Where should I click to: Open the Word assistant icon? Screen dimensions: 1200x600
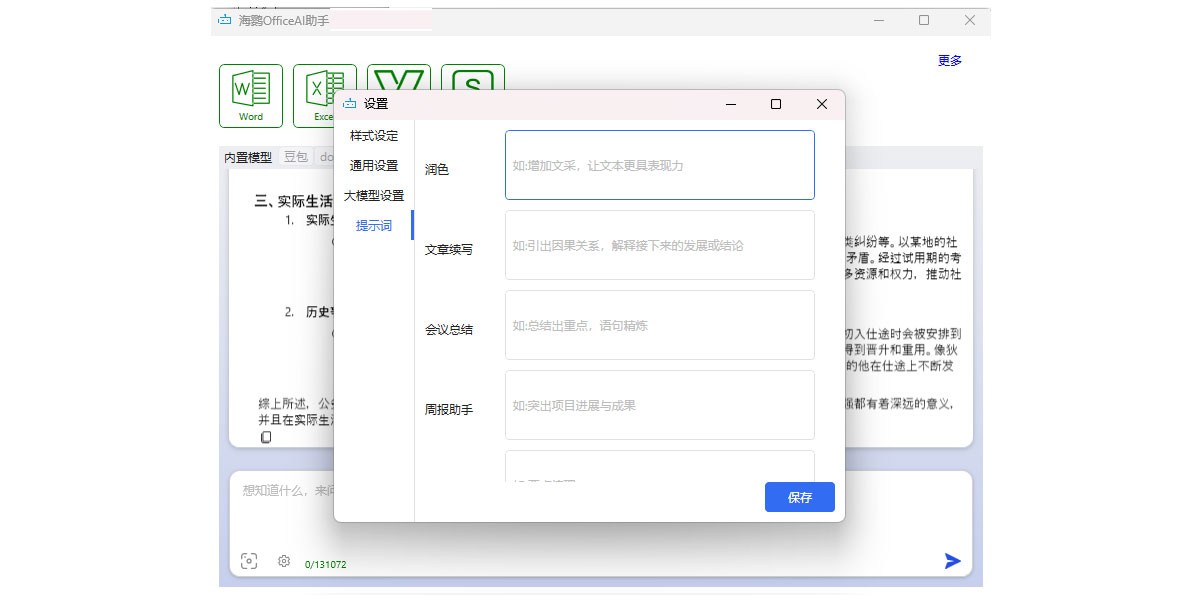pyautogui.click(x=251, y=95)
